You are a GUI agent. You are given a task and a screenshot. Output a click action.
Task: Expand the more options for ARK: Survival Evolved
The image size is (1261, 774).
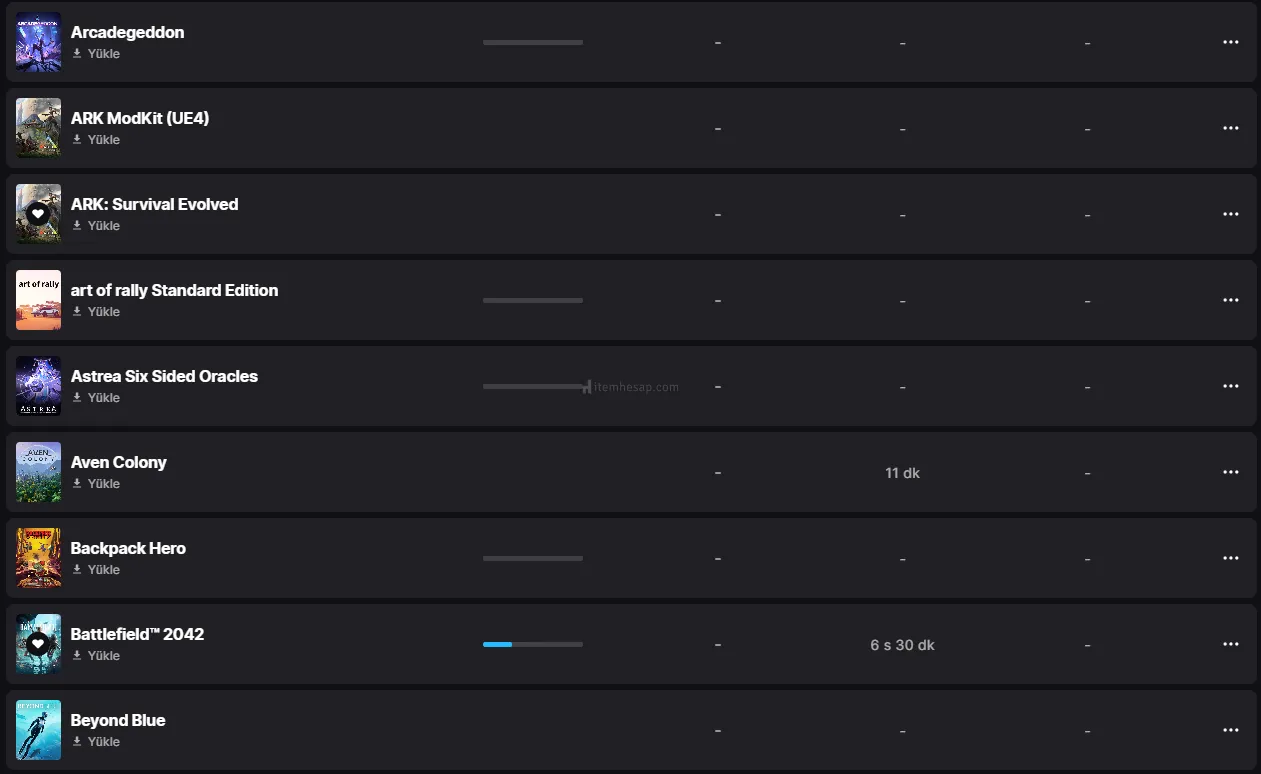click(1230, 215)
